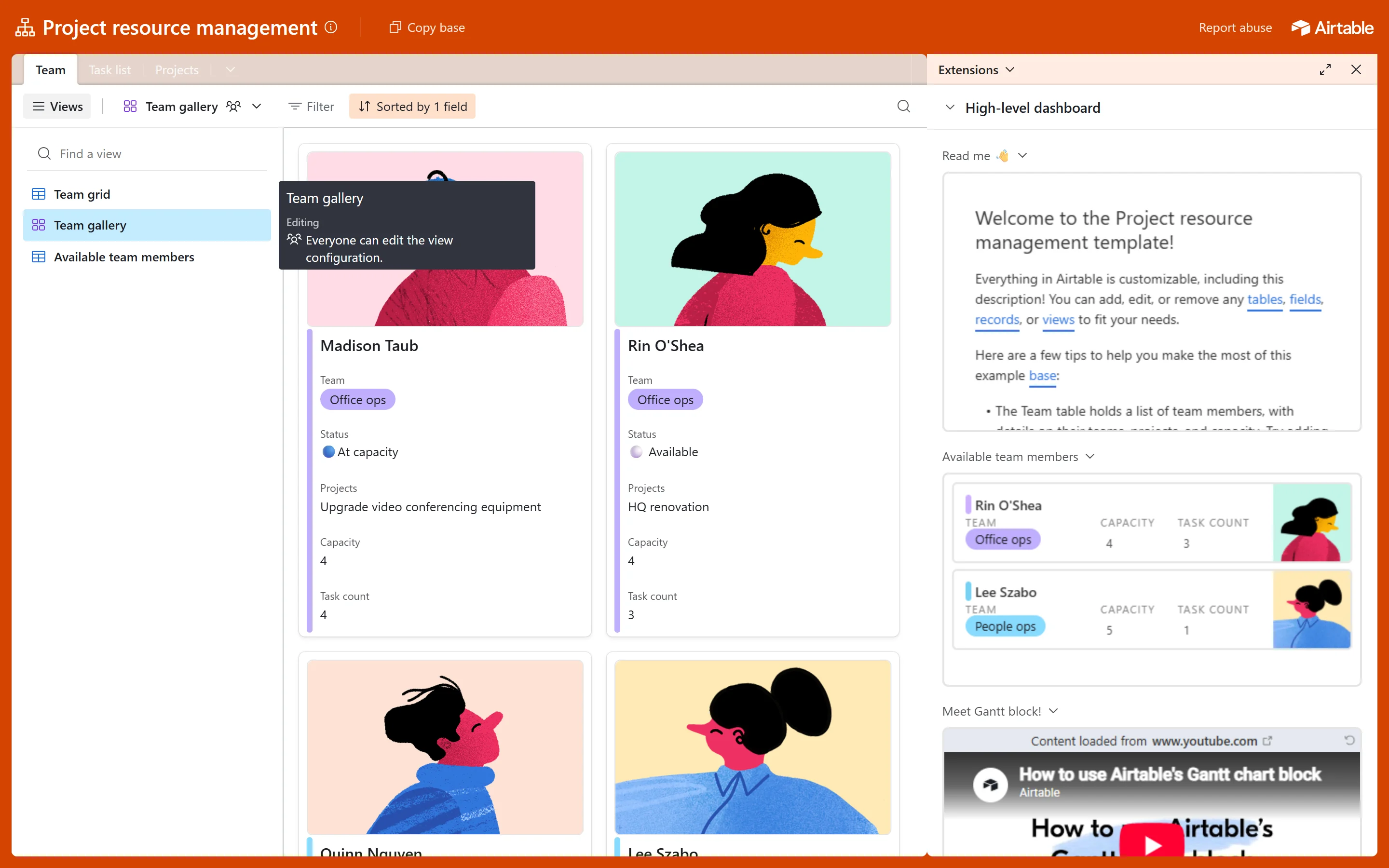Click the search magnifier icon in toolbar
1389x868 pixels.
[x=903, y=106]
